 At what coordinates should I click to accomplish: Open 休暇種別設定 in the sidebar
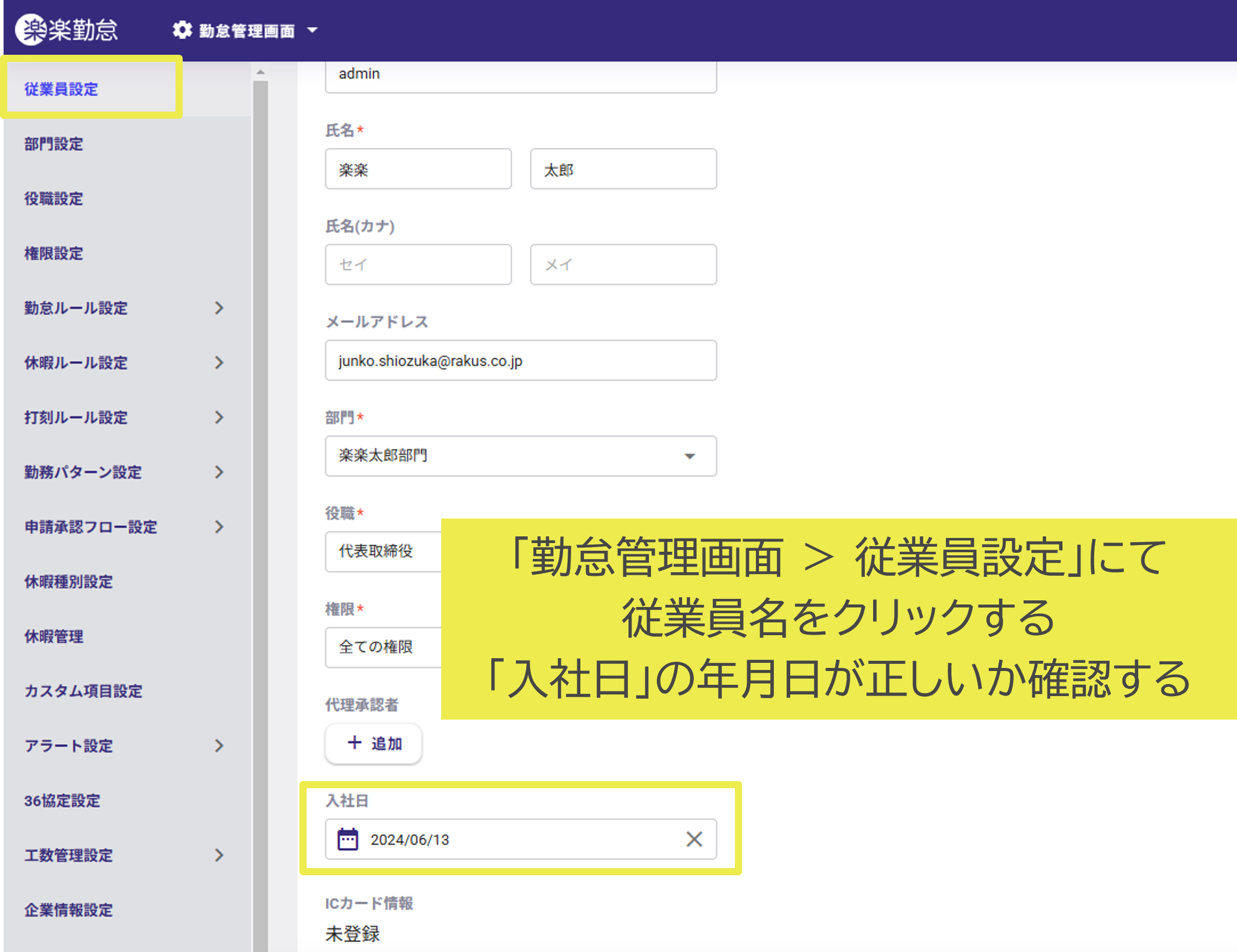tap(69, 581)
